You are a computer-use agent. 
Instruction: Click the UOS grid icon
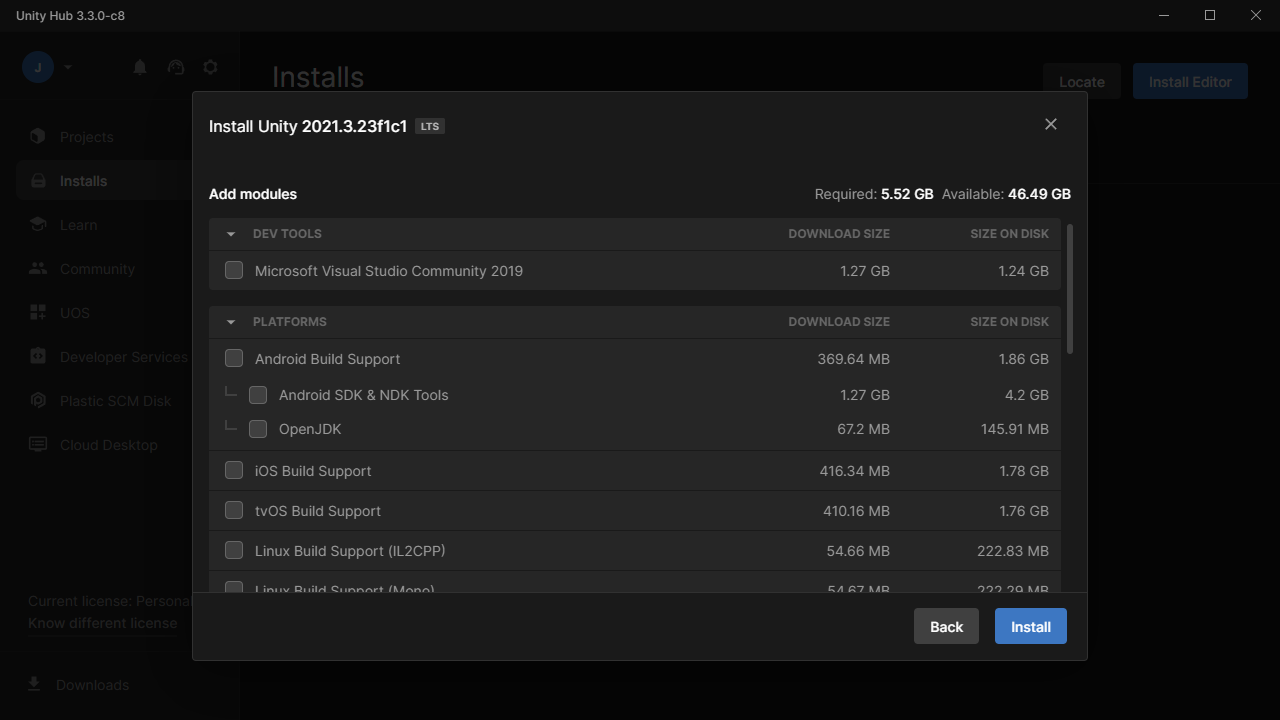pyautogui.click(x=38, y=312)
